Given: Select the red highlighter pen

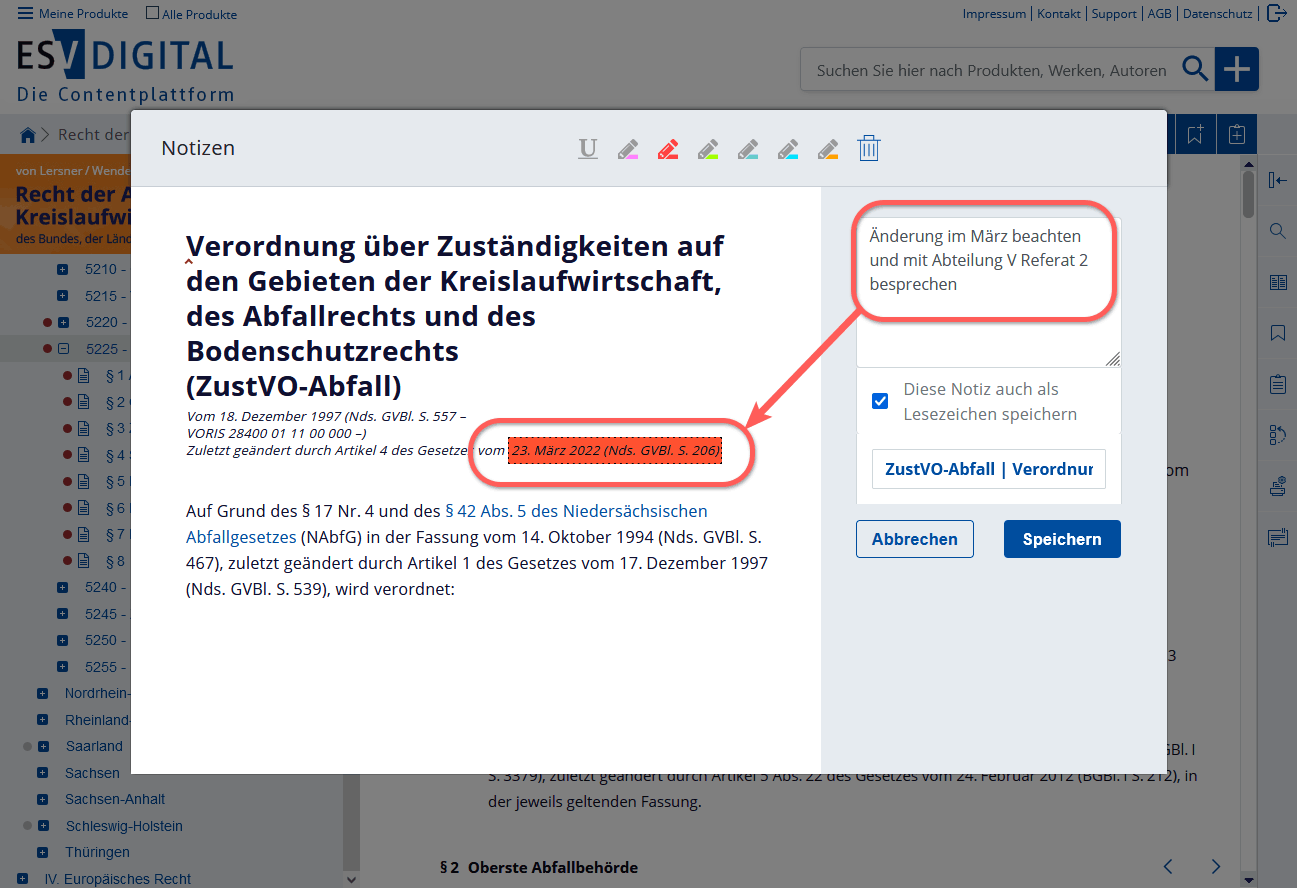Looking at the screenshot, I should [668, 148].
